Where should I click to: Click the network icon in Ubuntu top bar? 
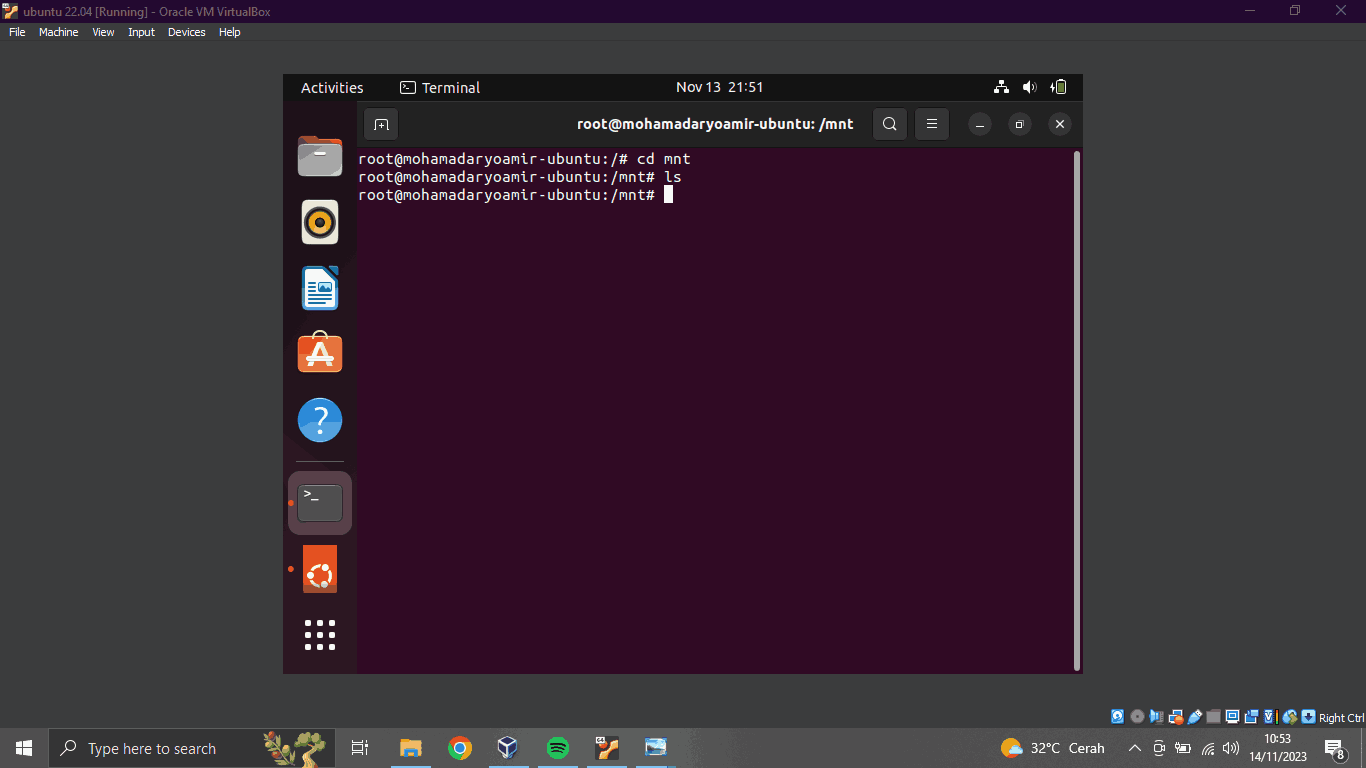point(1001,88)
